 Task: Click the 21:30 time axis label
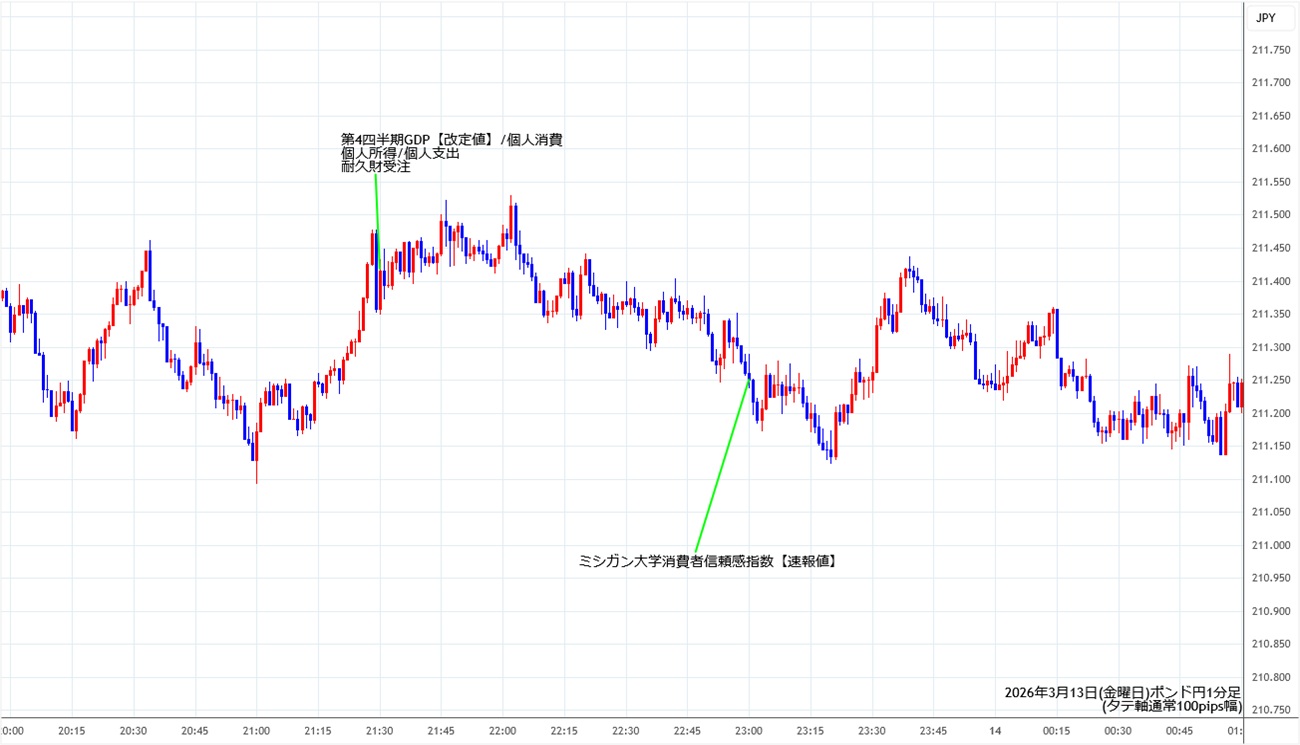[x=380, y=731]
